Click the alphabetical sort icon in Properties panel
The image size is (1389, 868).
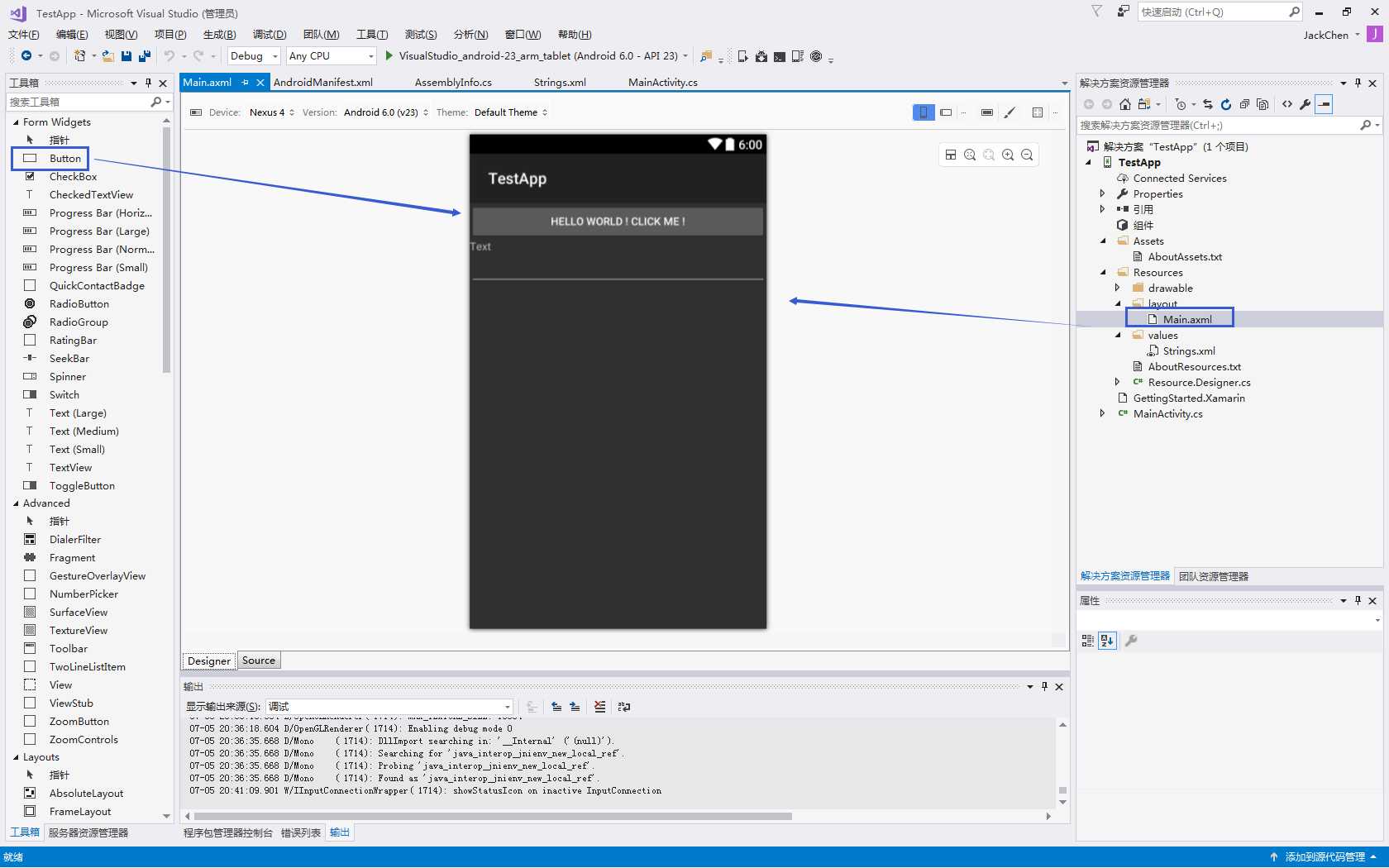coord(1107,641)
